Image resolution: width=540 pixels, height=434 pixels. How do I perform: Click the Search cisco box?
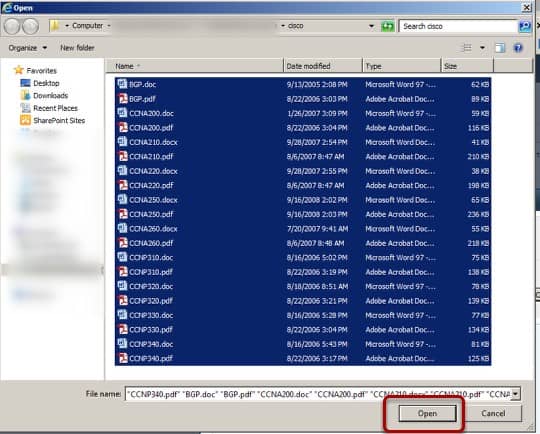[x=458, y=26]
